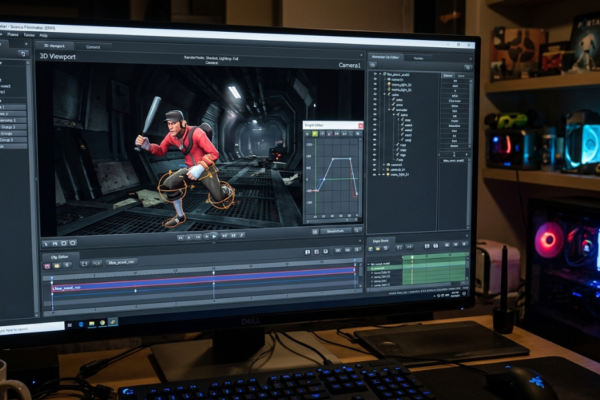Image resolution: width=600 pixels, height=400 pixels.
Task: Open the Camera1 camera selector in viewport
Action: tap(349, 65)
